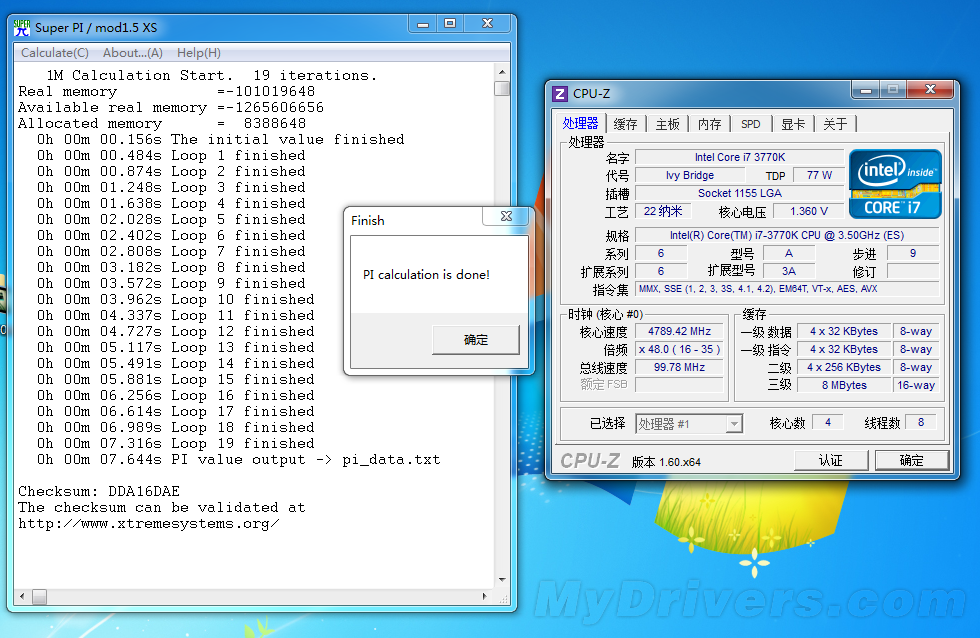Expand the 处理器 #1 selection dropdown
Screen dimensions: 980x638
(734, 424)
